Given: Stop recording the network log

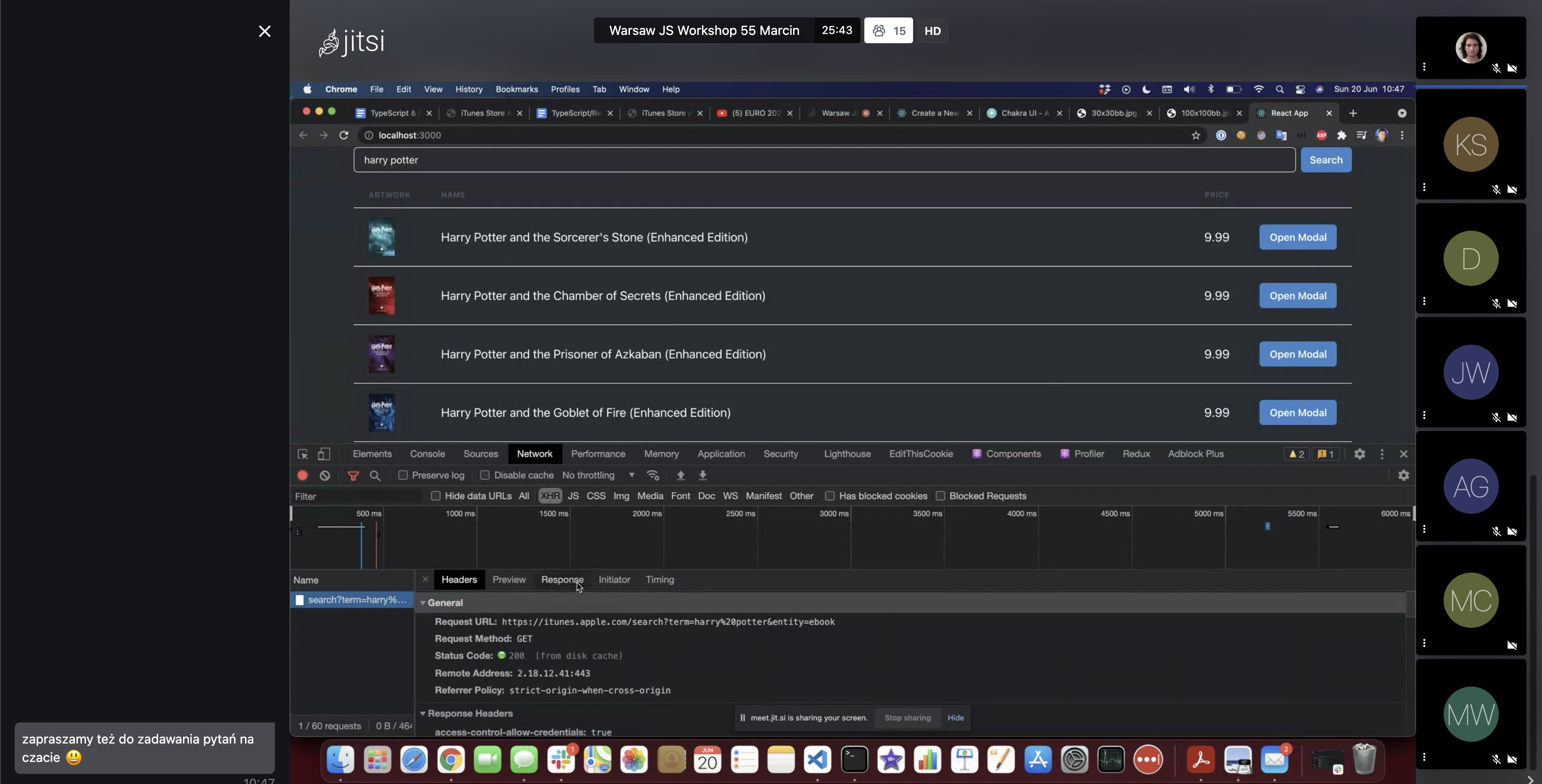Looking at the screenshot, I should coord(303,475).
